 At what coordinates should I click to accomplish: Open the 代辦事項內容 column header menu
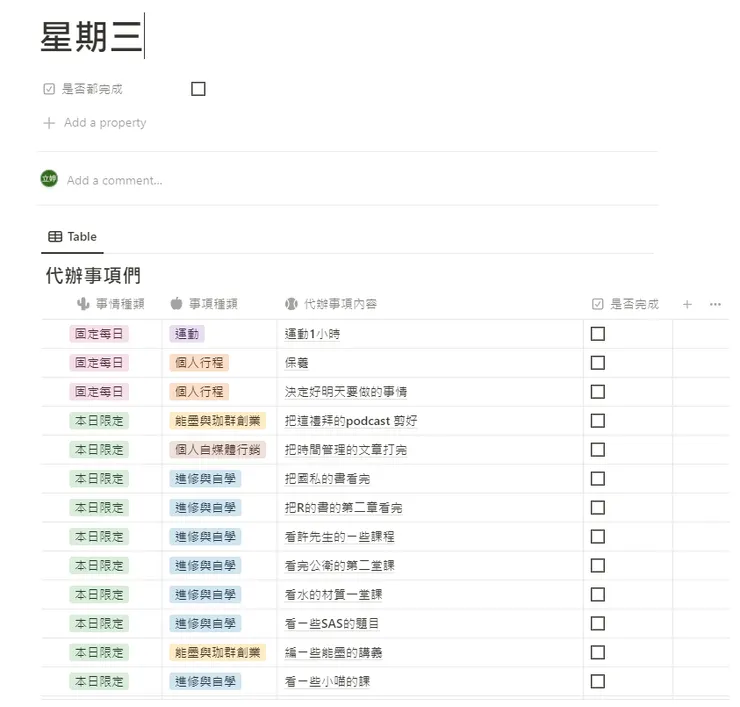coord(331,304)
